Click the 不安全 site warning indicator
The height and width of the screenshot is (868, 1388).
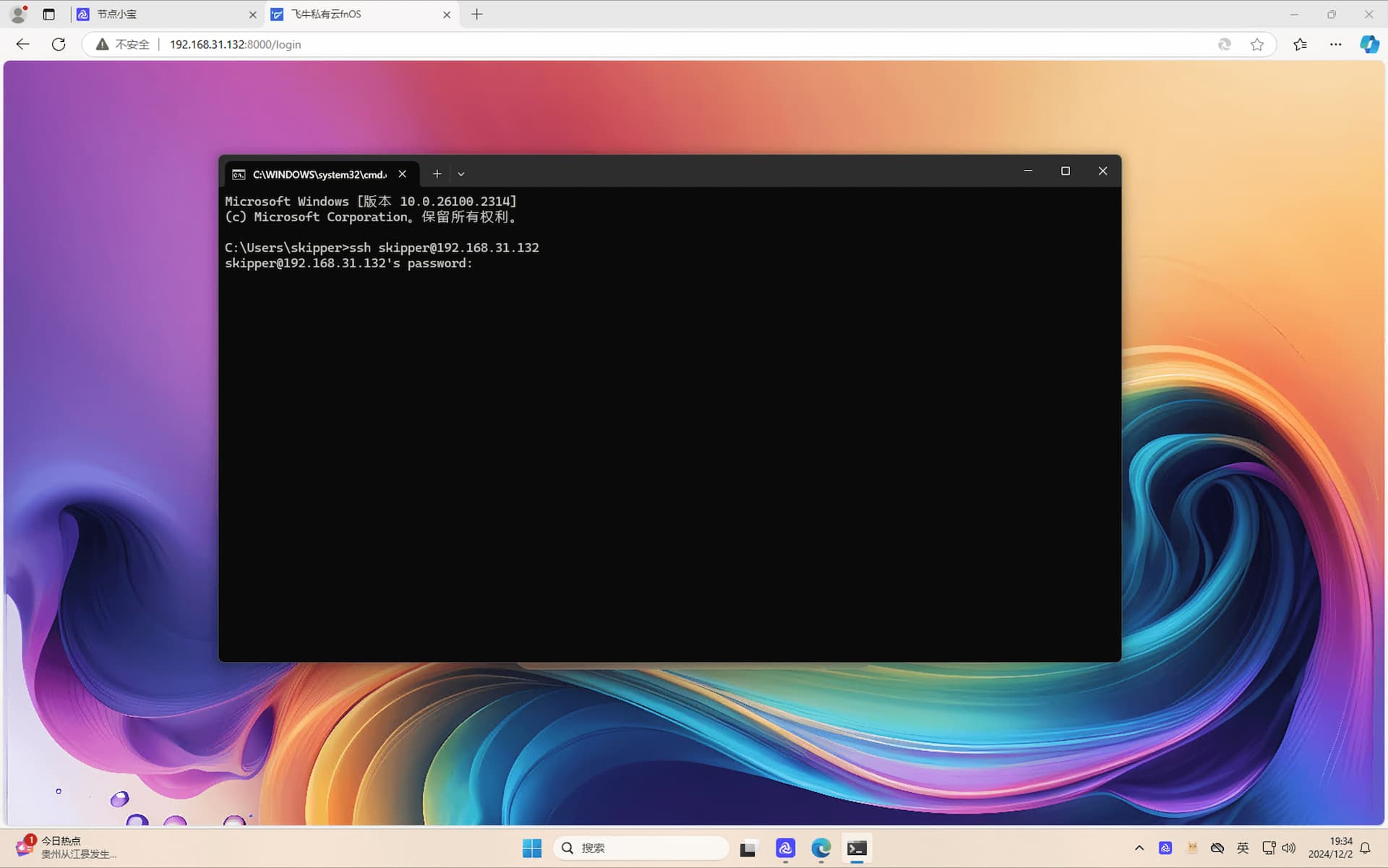[124, 45]
